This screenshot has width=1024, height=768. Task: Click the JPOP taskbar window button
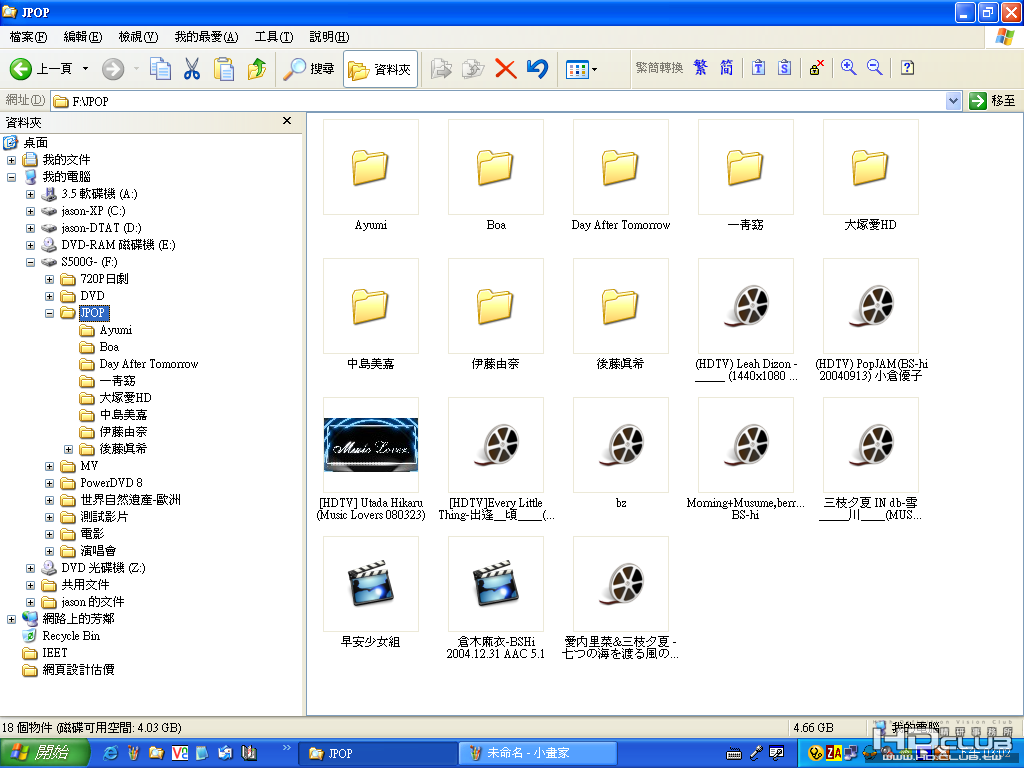[377, 753]
